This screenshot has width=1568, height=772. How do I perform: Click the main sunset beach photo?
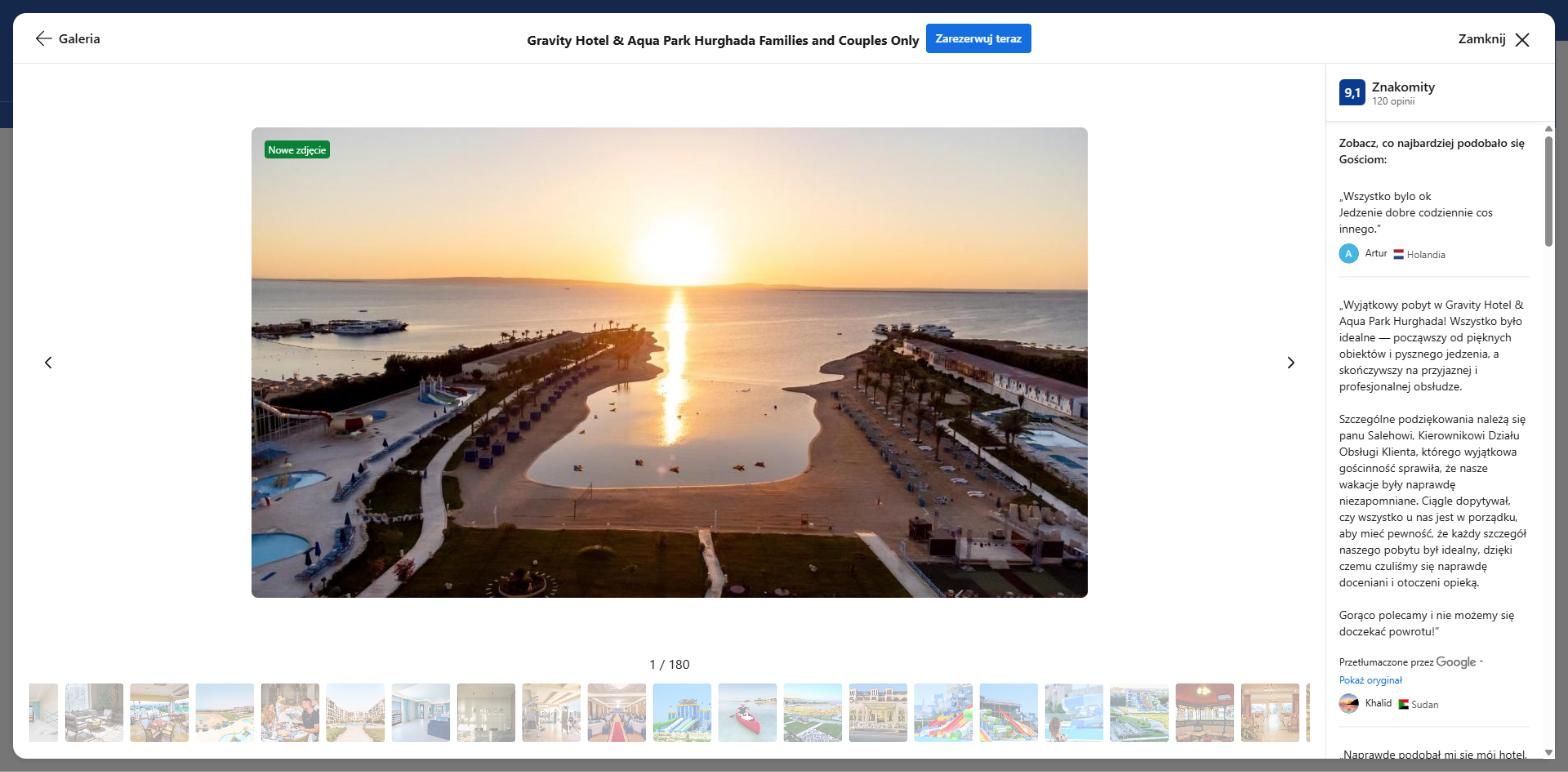pos(669,362)
